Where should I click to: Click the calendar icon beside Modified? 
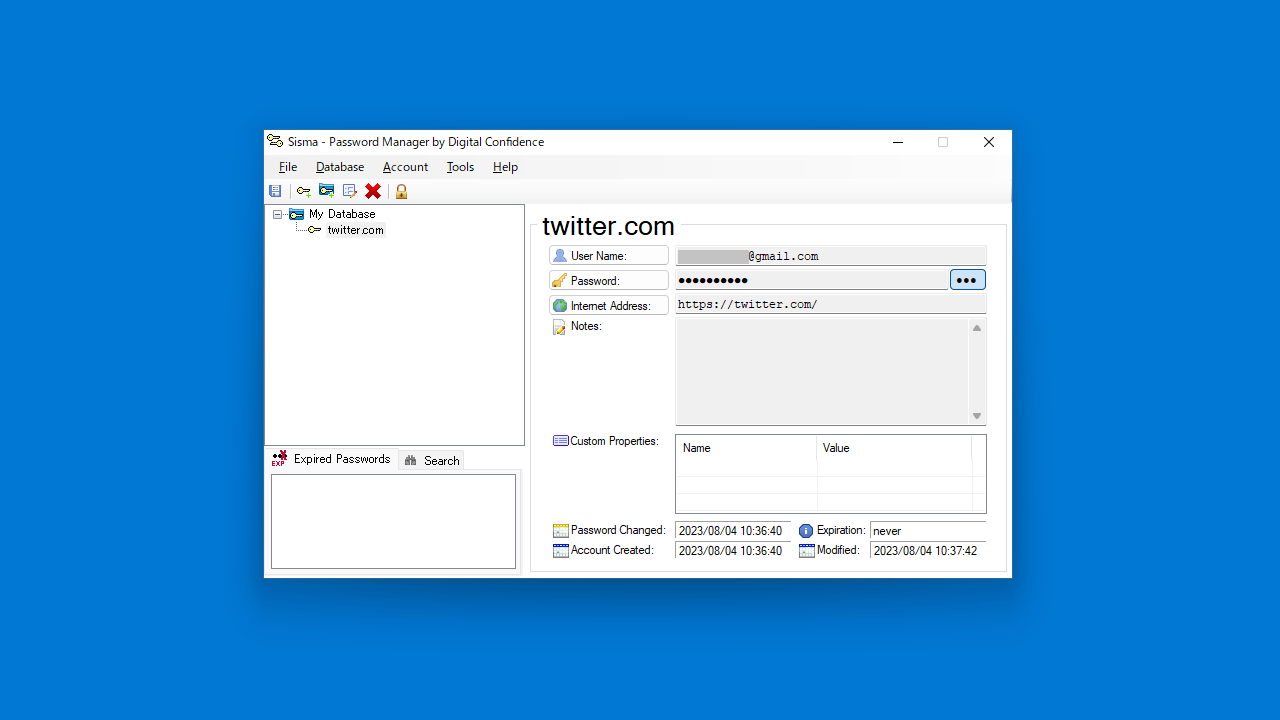click(807, 551)
